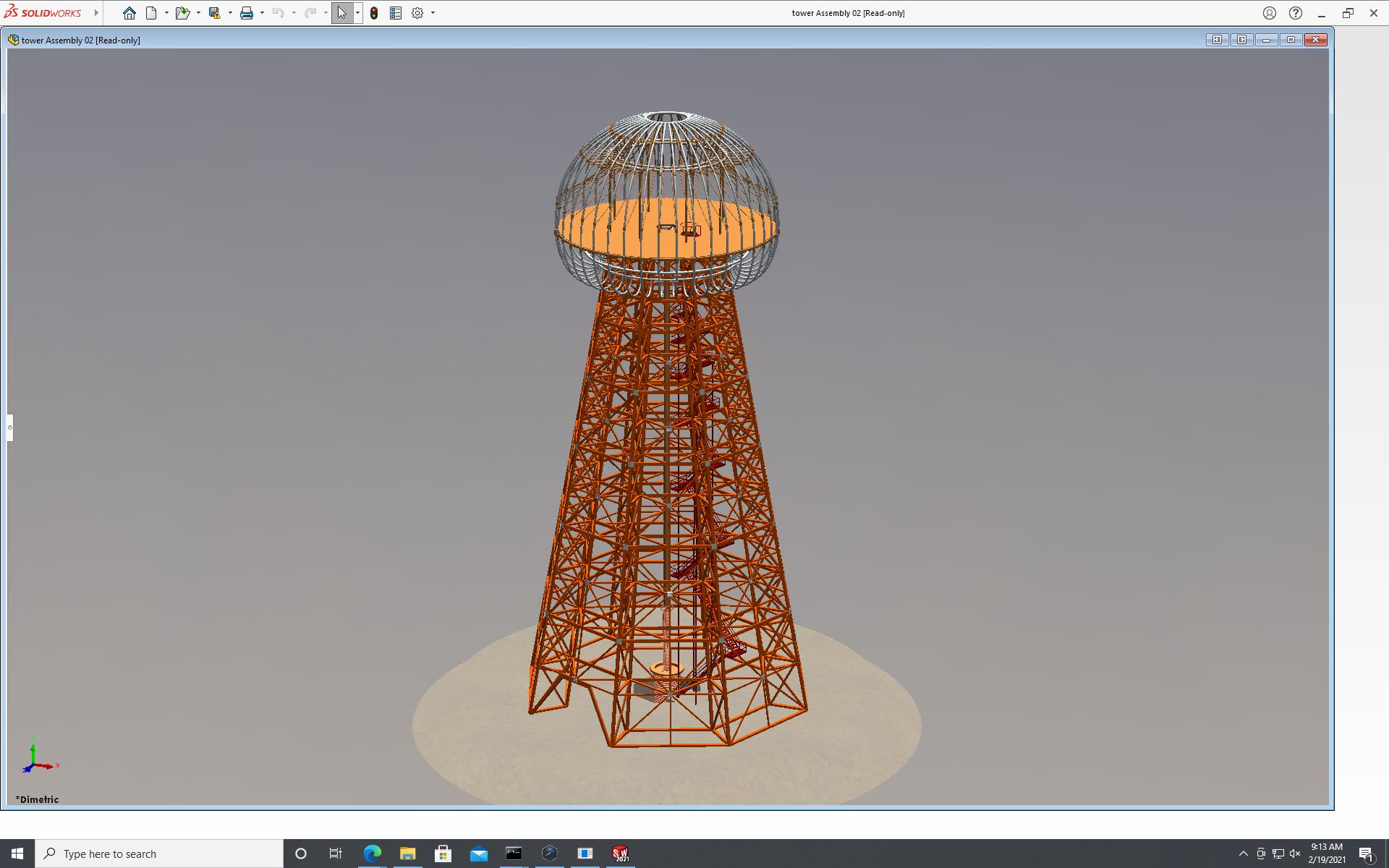1389x868 pixels.
Task: Open the New document dropdown arrow
Action: click(166, 13)
